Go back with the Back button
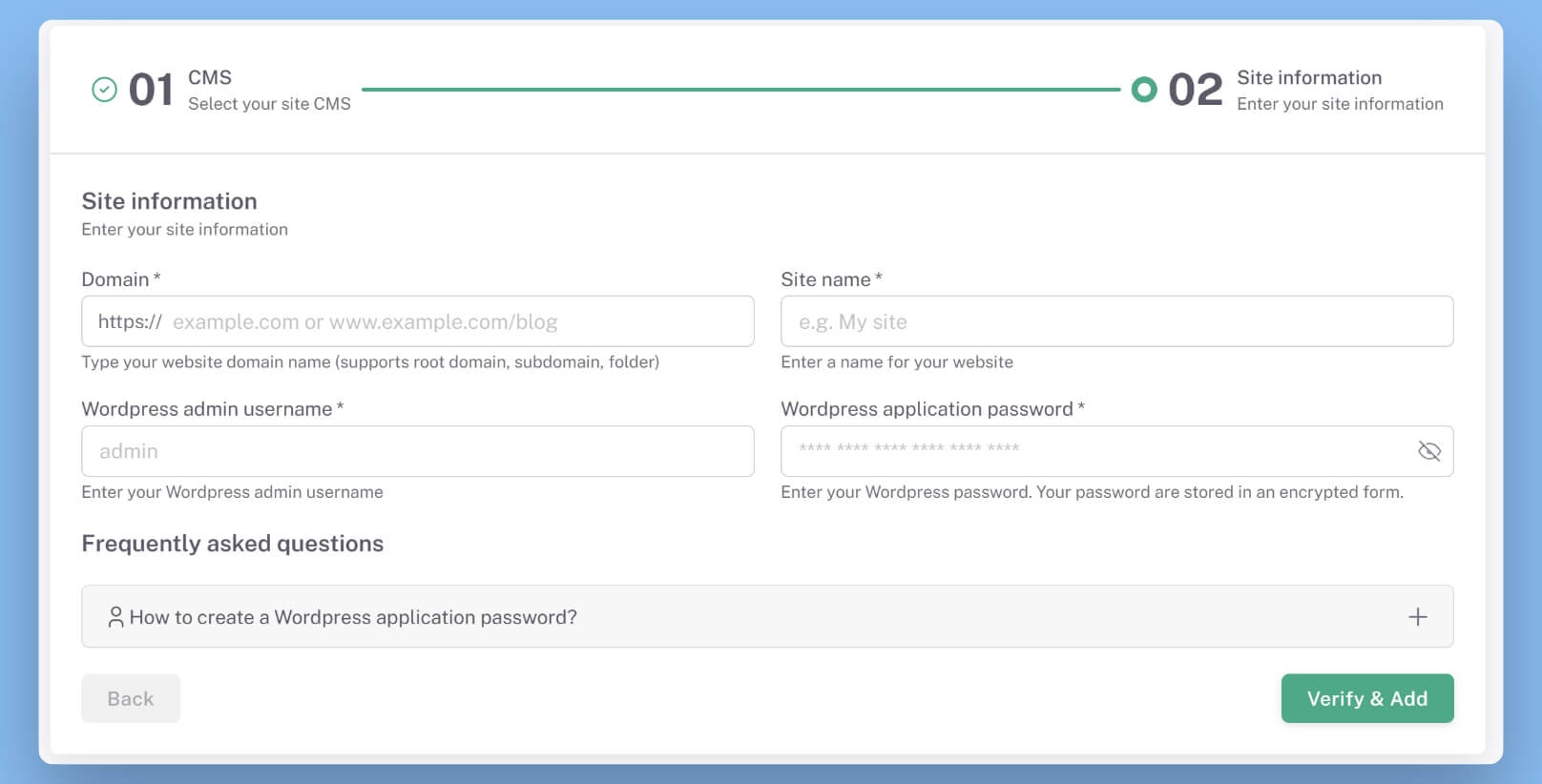 click(x=131, y=698)
